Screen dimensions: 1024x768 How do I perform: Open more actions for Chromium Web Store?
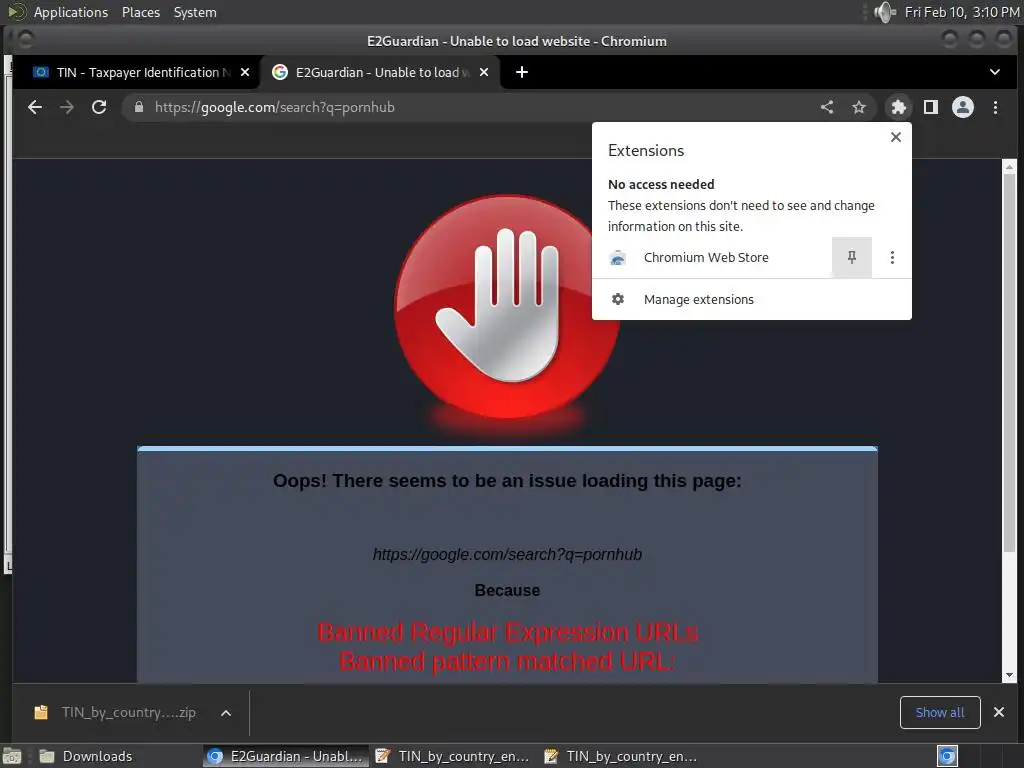(x=892, y=257)
